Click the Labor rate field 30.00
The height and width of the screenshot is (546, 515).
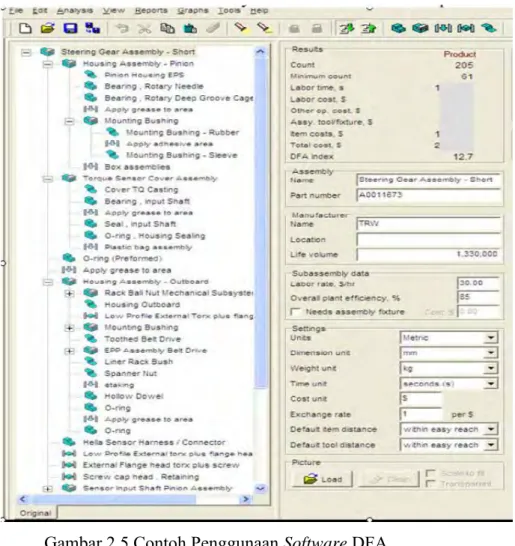tap(478, 283)
